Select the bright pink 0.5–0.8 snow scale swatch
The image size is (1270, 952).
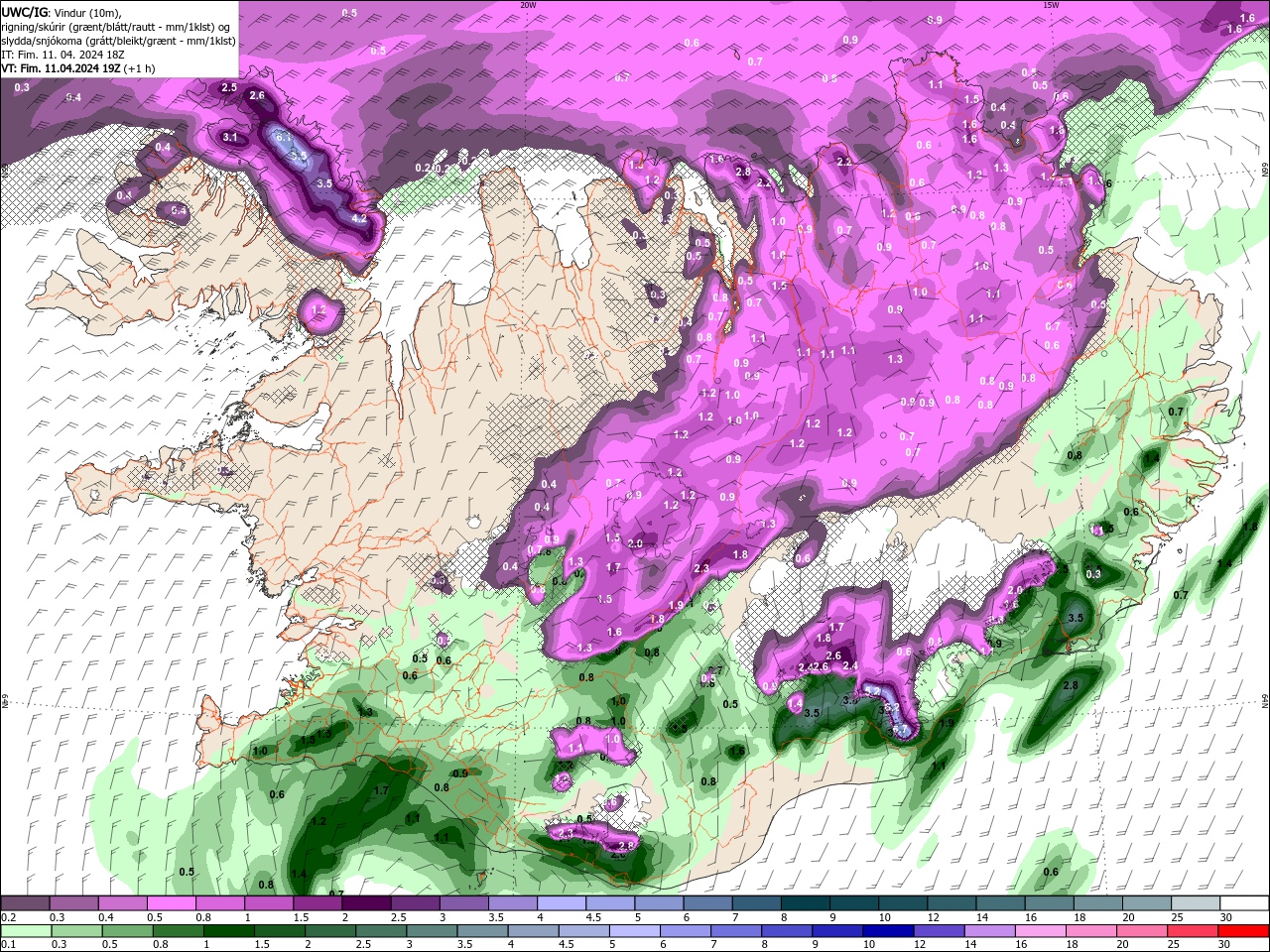tap(171, 903)
